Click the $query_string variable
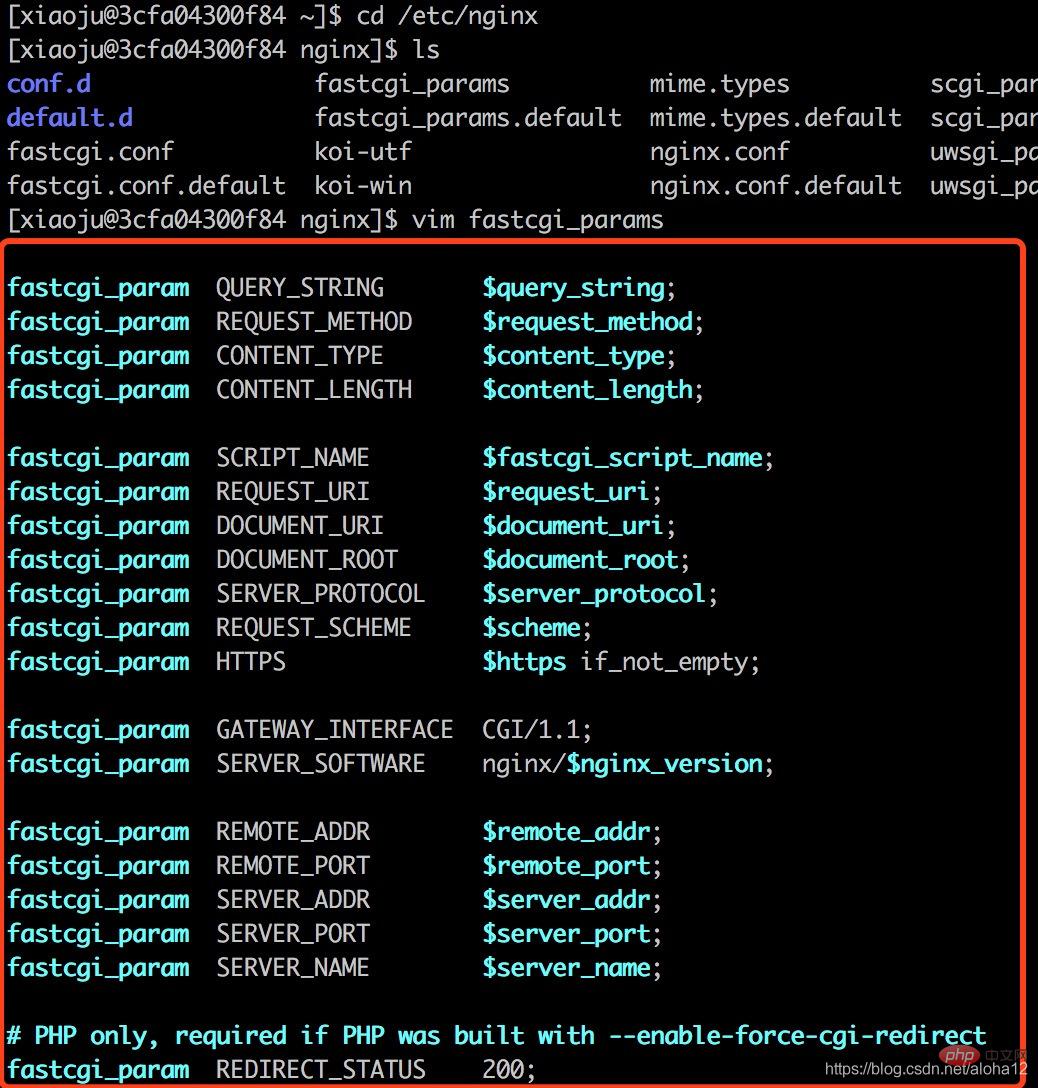Viewport: 1038px width, 1088px height. pos(574,288)
